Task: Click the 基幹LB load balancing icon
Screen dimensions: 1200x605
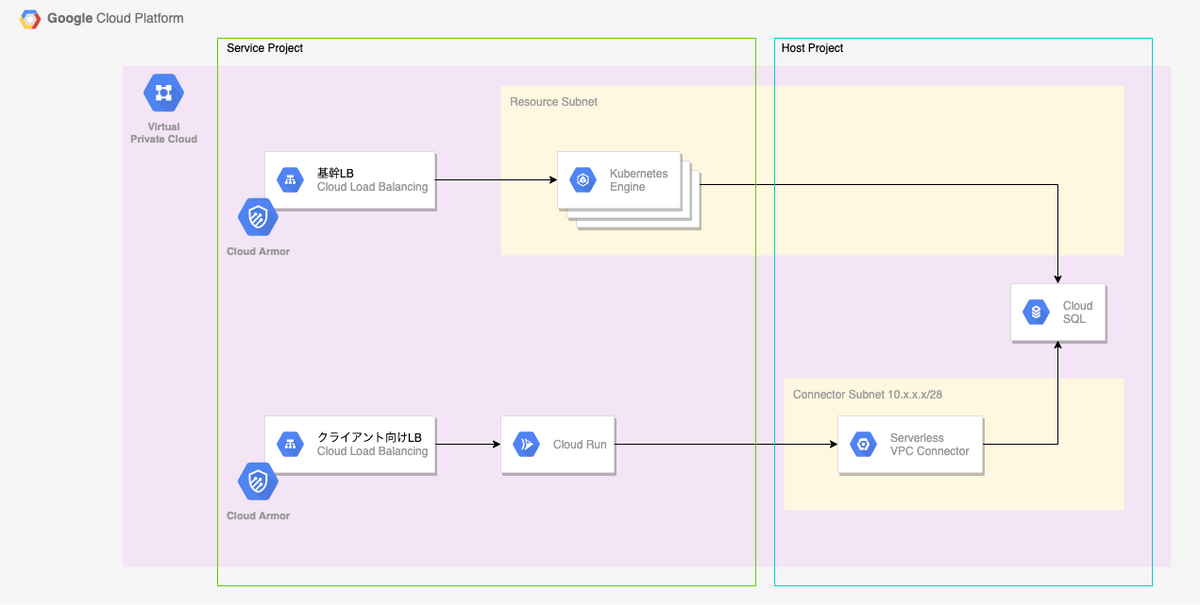Action: coord(291,180)
